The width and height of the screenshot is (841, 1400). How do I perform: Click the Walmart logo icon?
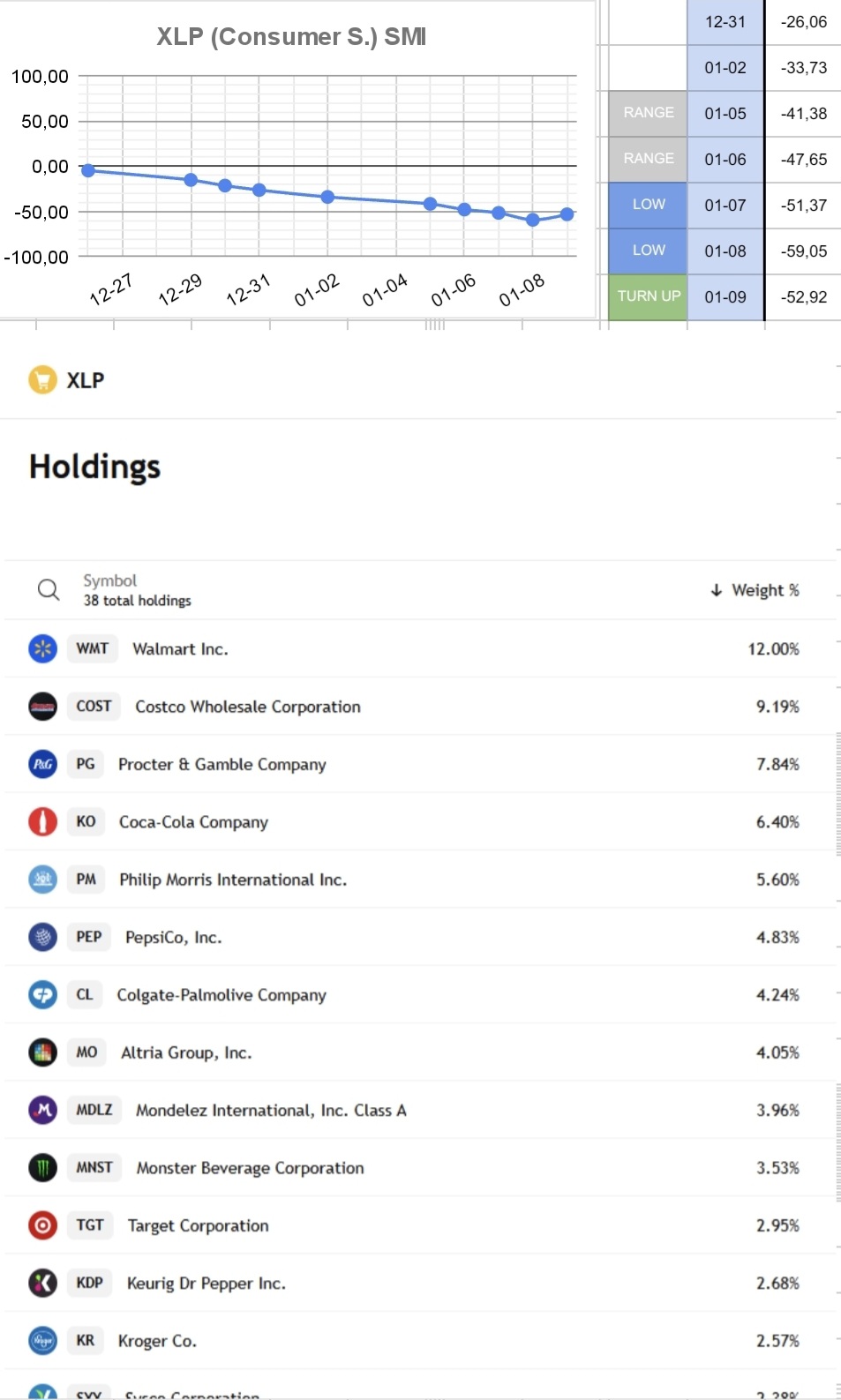coord(42,648)
